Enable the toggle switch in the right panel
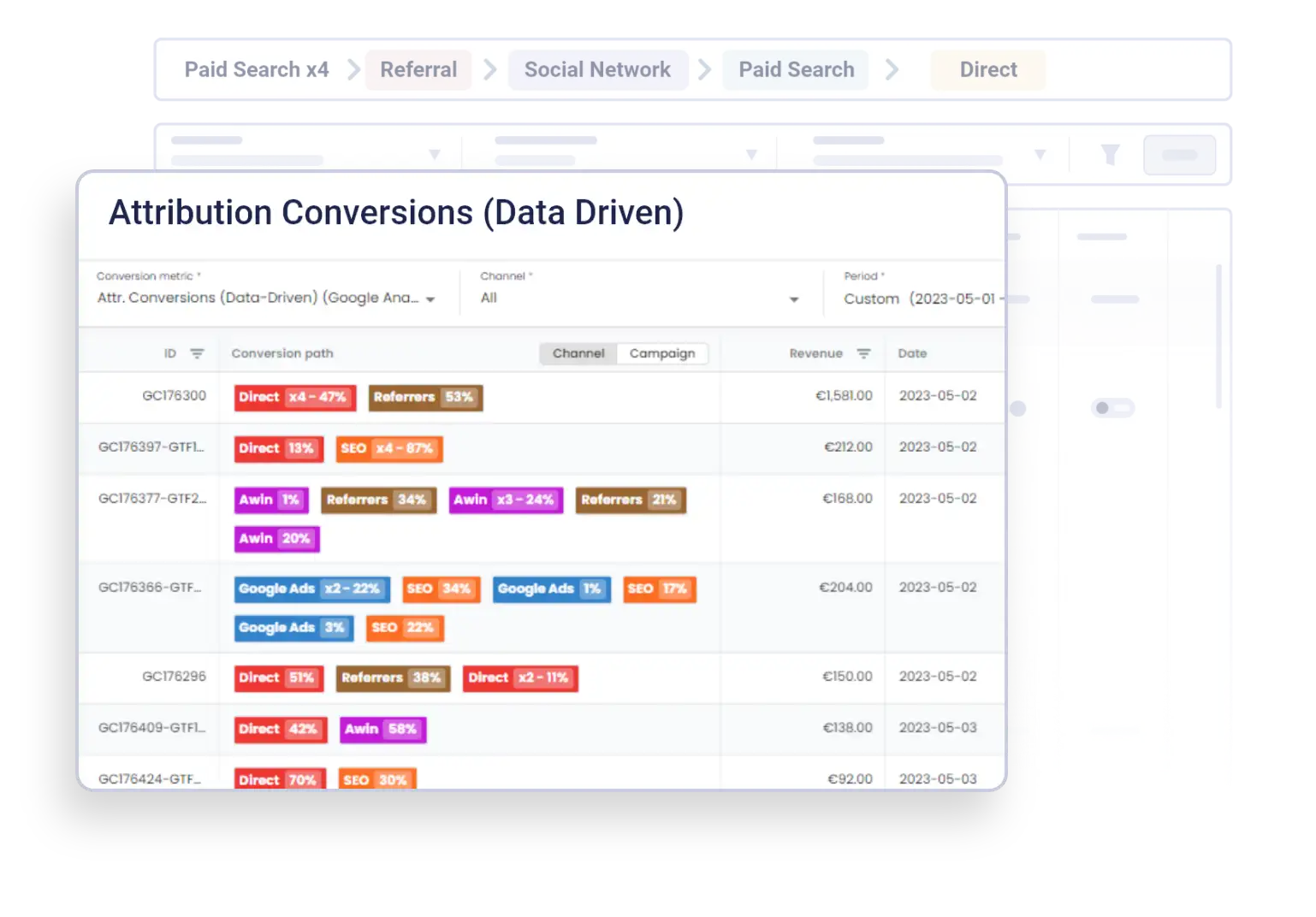This screenshot has width=1316, height=917. point(1112,408)
